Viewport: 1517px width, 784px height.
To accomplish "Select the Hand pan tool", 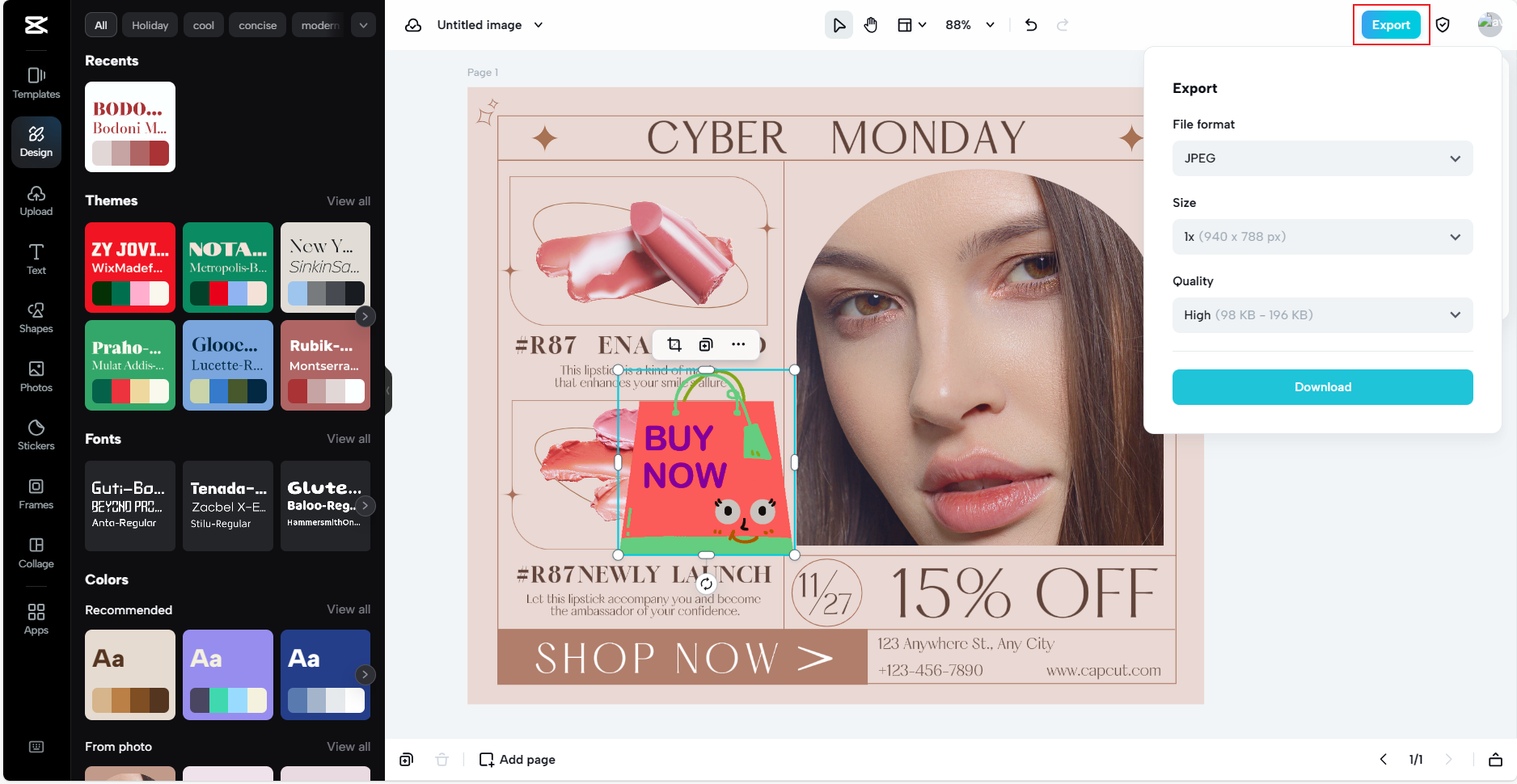I will tap(871, 25).
